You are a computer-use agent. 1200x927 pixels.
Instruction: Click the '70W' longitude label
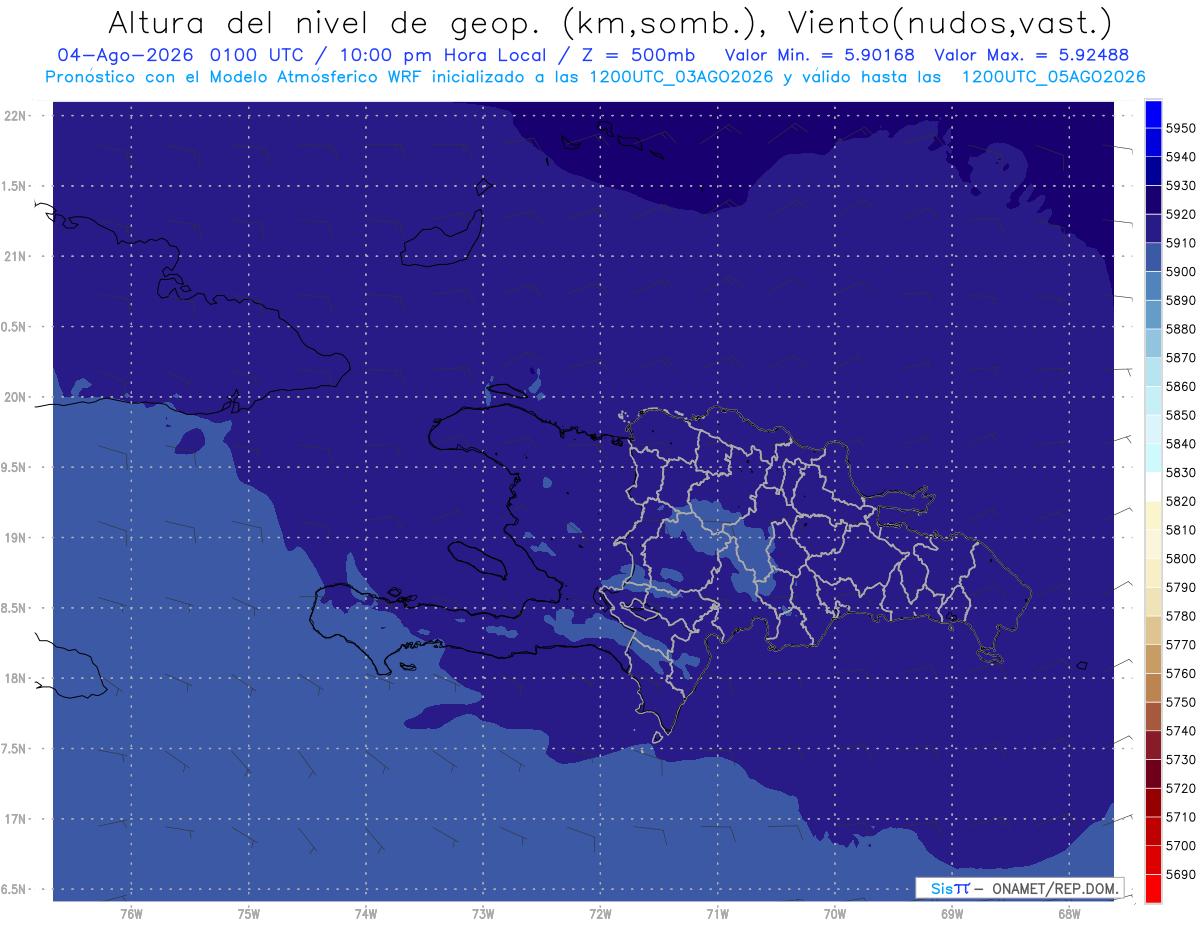835,913
